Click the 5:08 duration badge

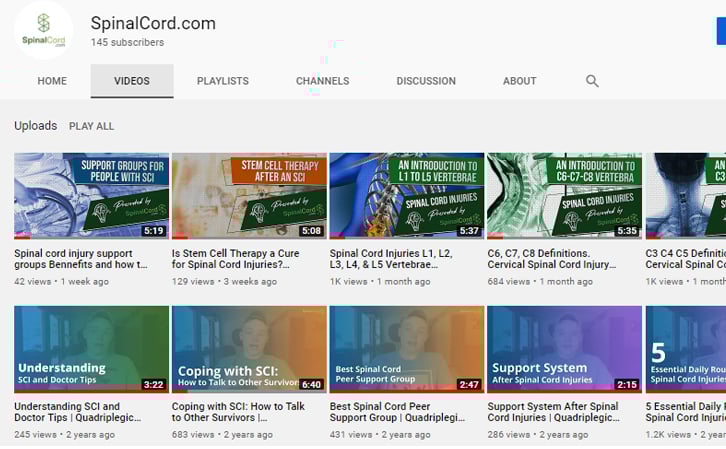click(311, 231)
